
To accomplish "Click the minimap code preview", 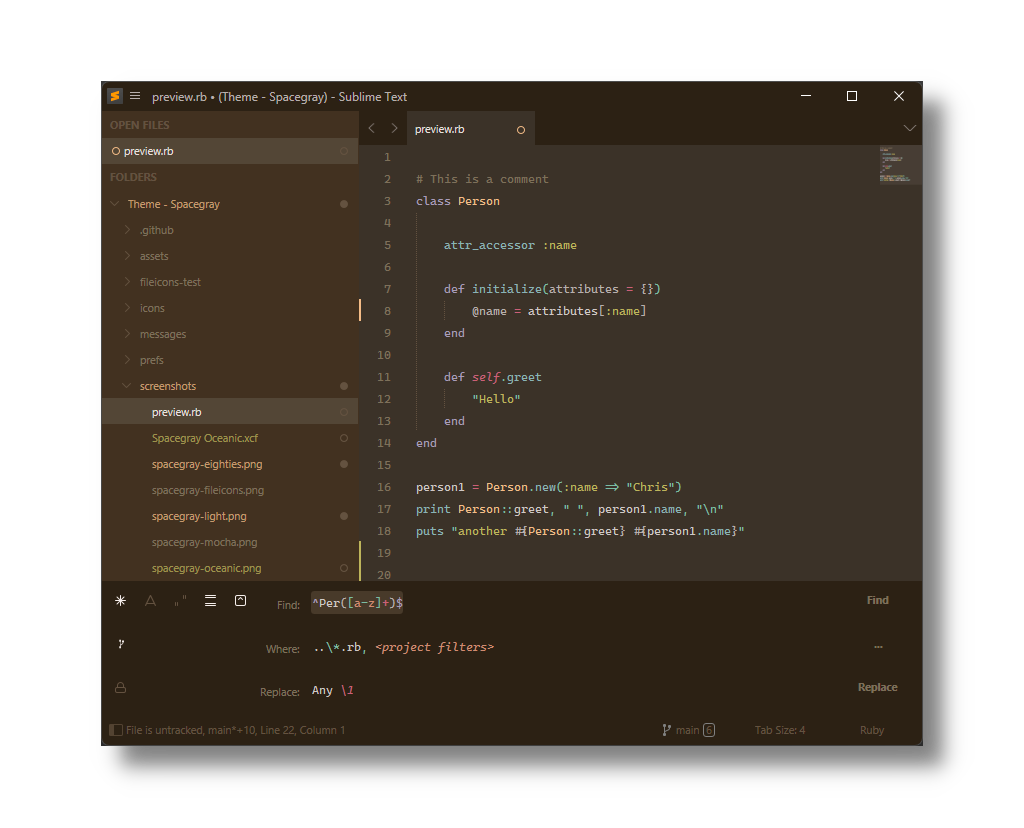I will pos(900,165).
